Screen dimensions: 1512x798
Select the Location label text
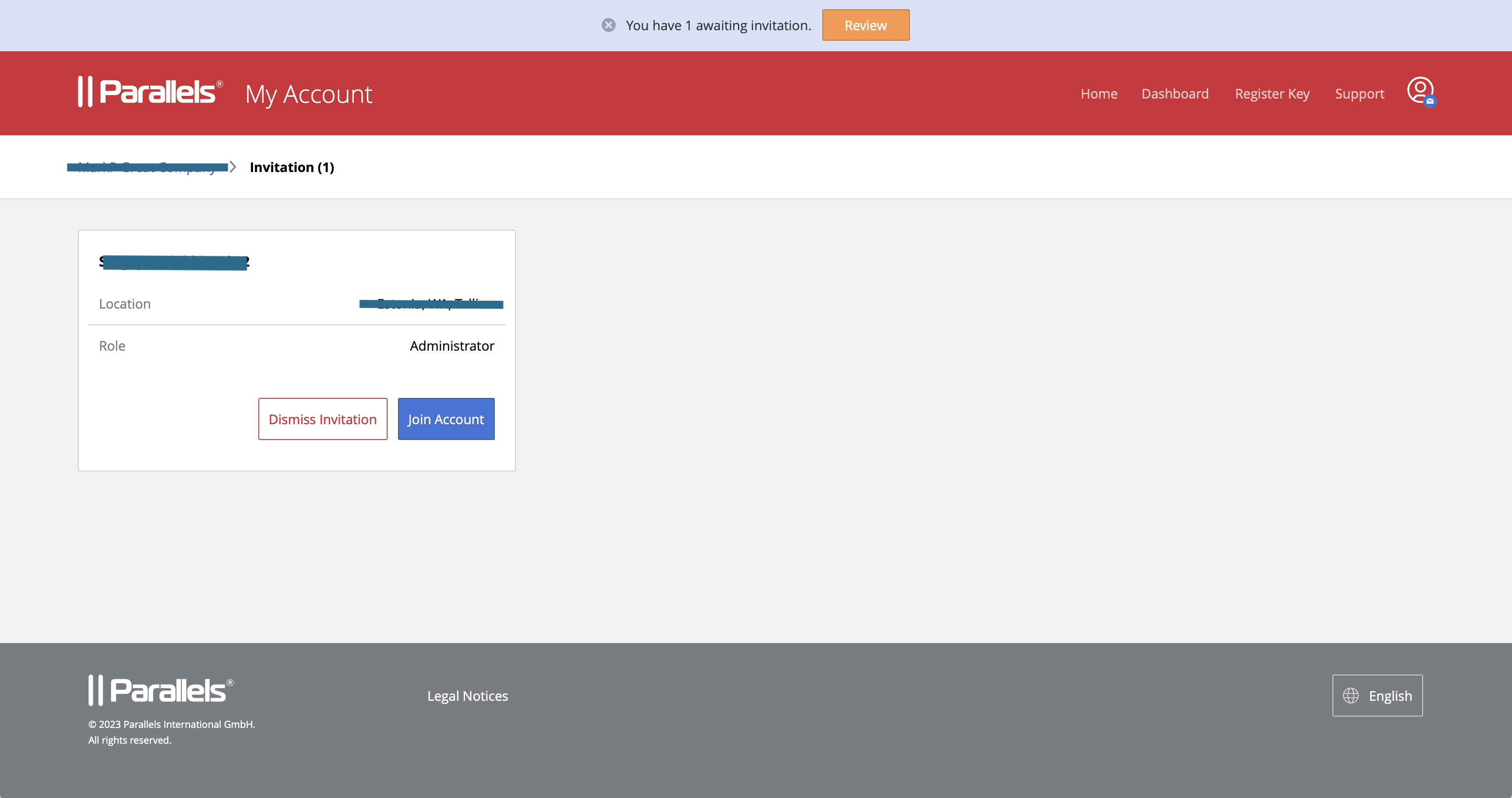[125, 304]
